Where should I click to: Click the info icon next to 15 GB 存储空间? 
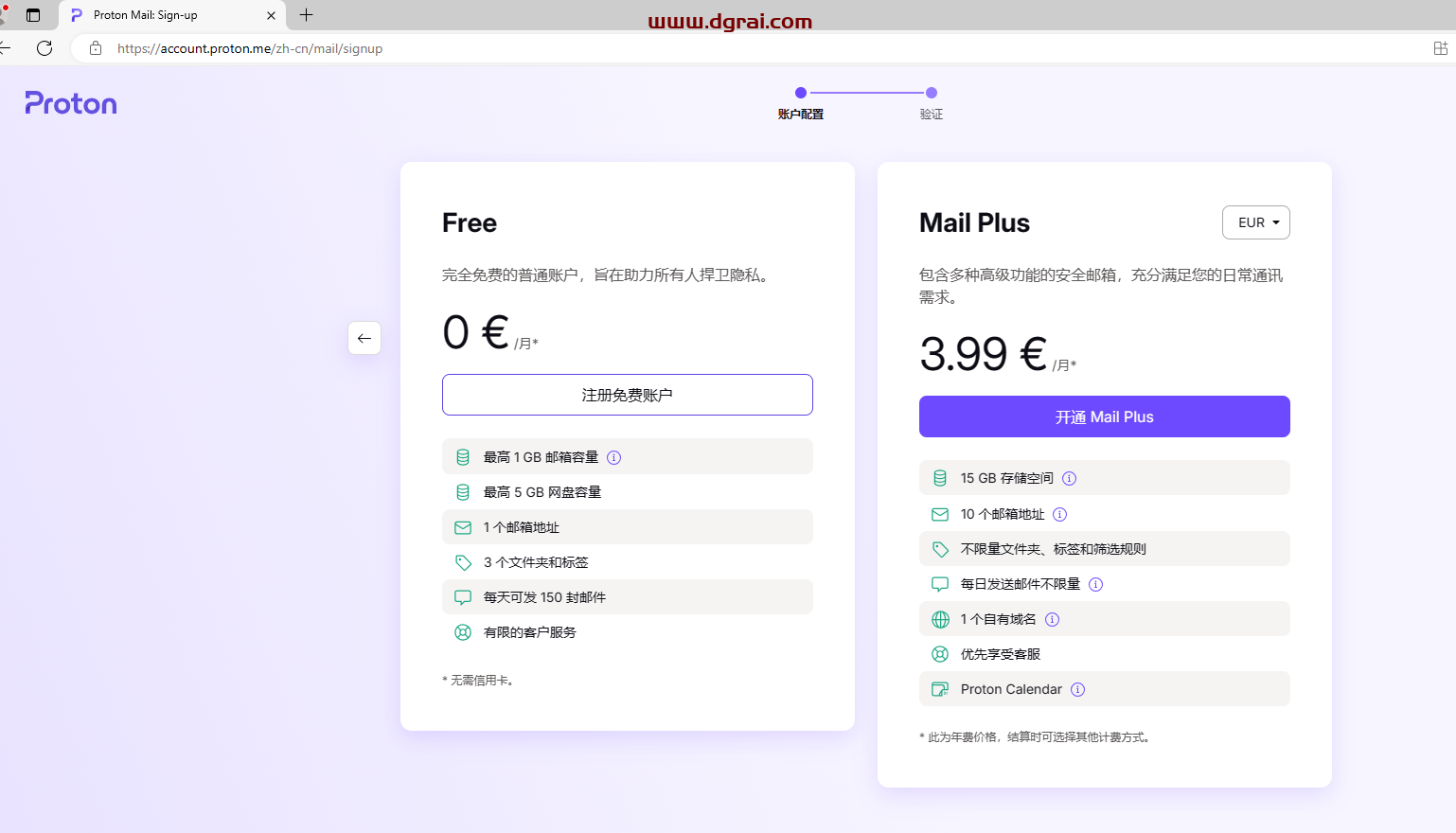coord(1069,478)
